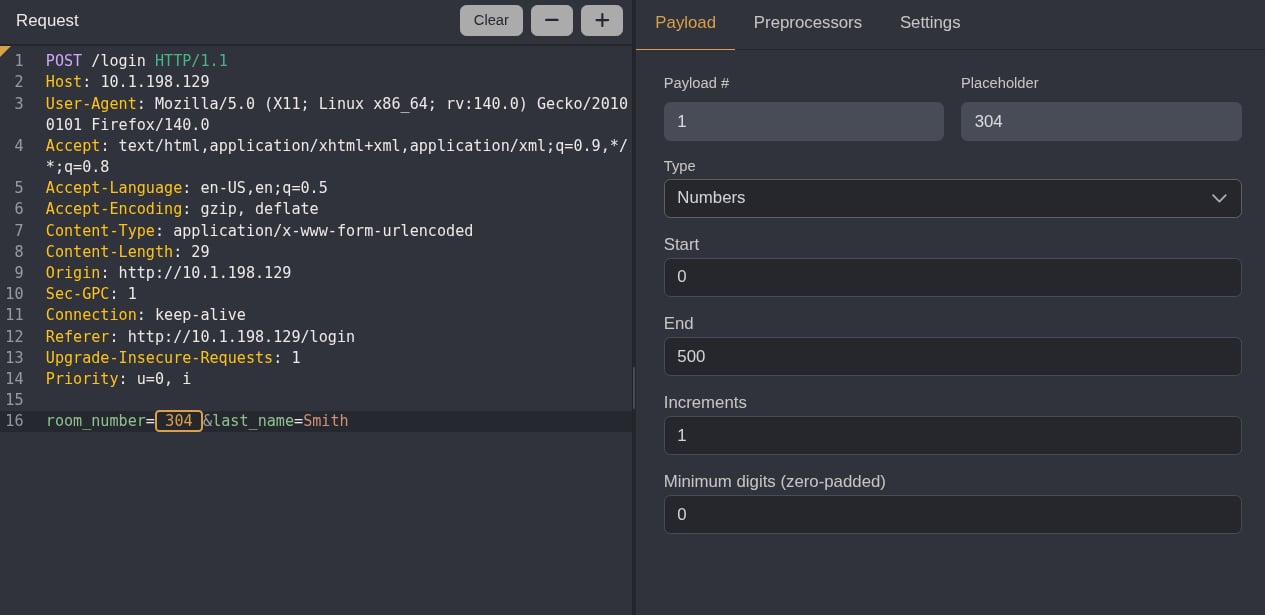Open the Settings tab

pyautogui.click(x=930, y=22)
